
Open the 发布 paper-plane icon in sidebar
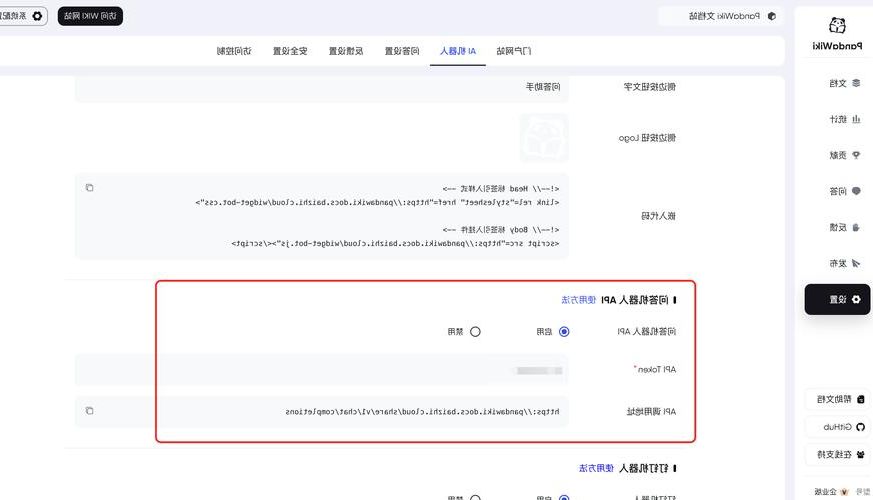856,263
